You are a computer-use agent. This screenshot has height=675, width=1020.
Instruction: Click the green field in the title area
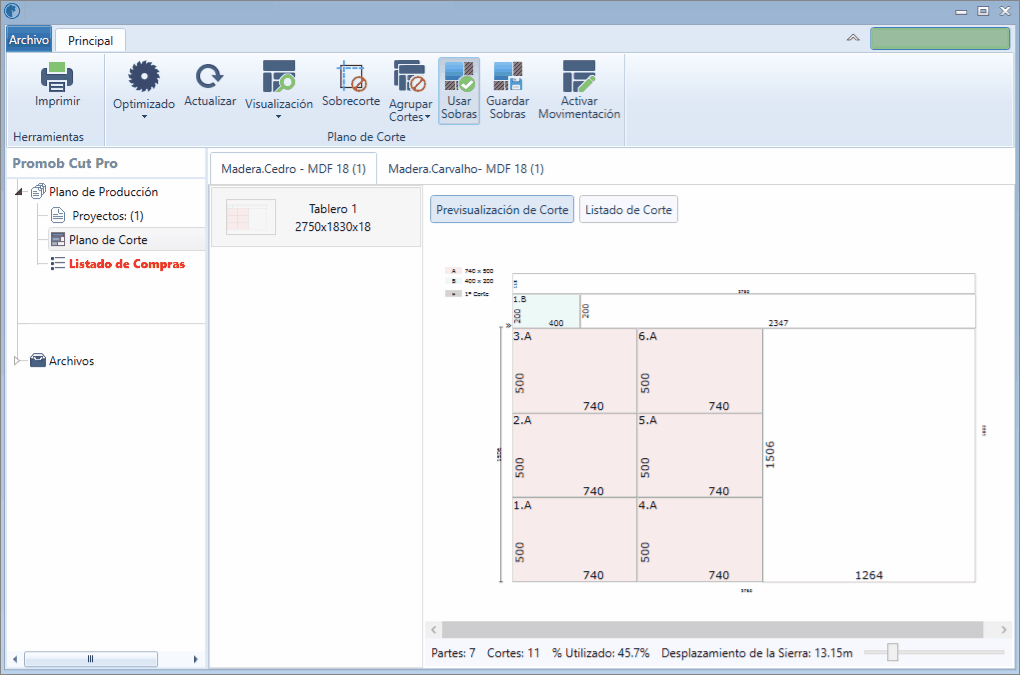pos(940,38)
